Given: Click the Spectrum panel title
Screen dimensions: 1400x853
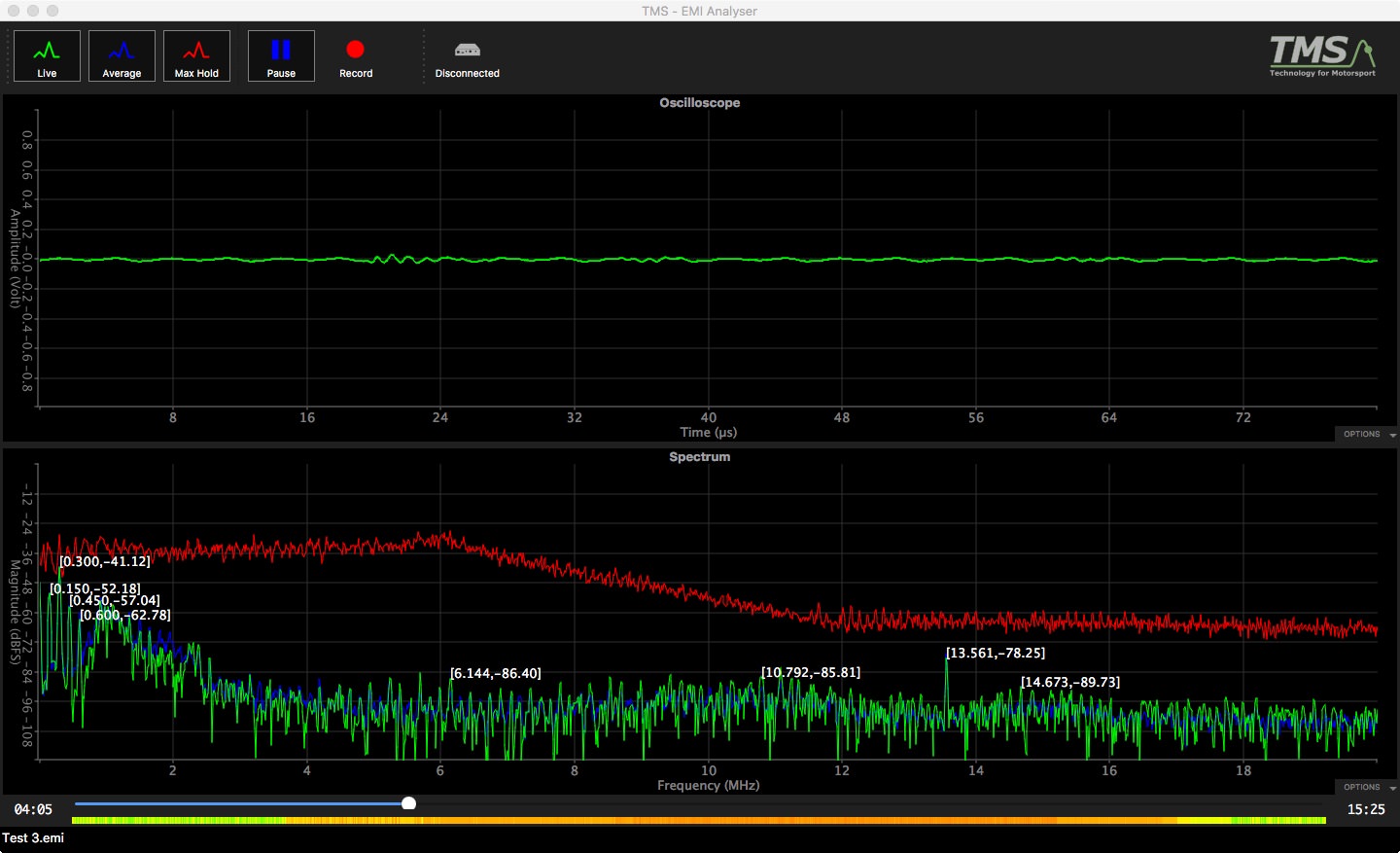Looking at the screenshot, I should point(699,457).
